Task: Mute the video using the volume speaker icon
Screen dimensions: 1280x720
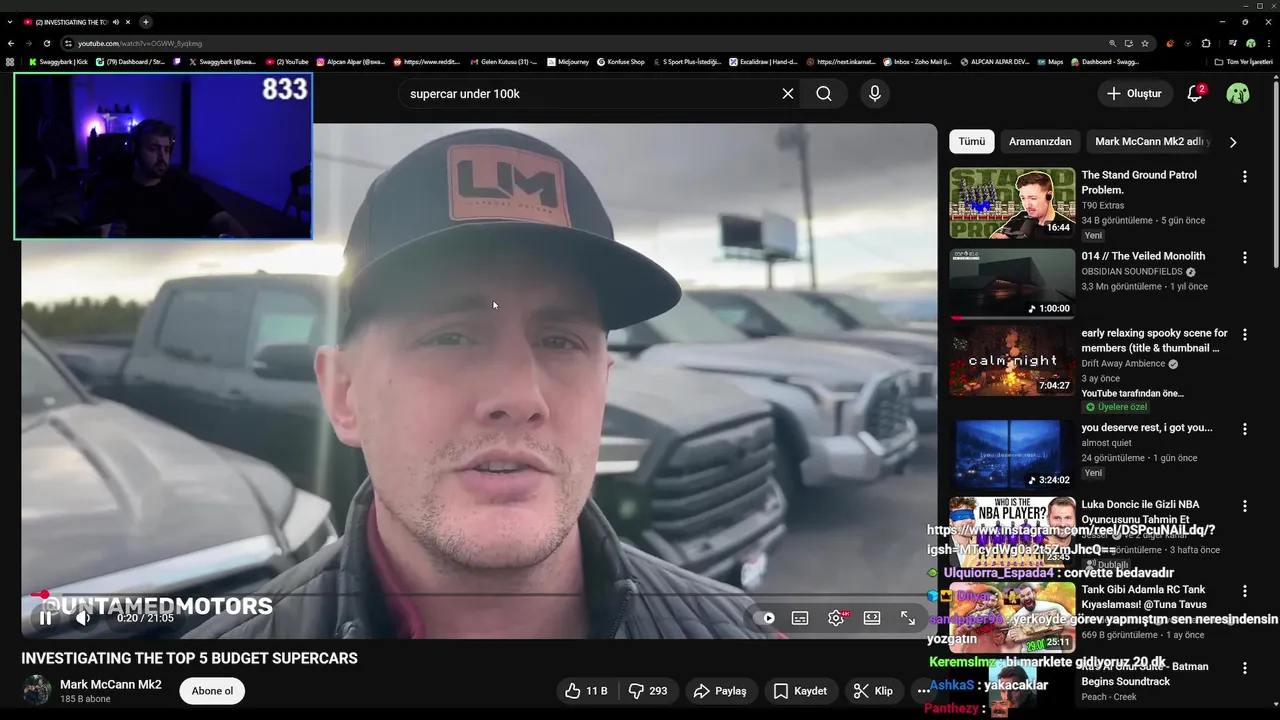Action: (83, 618)
